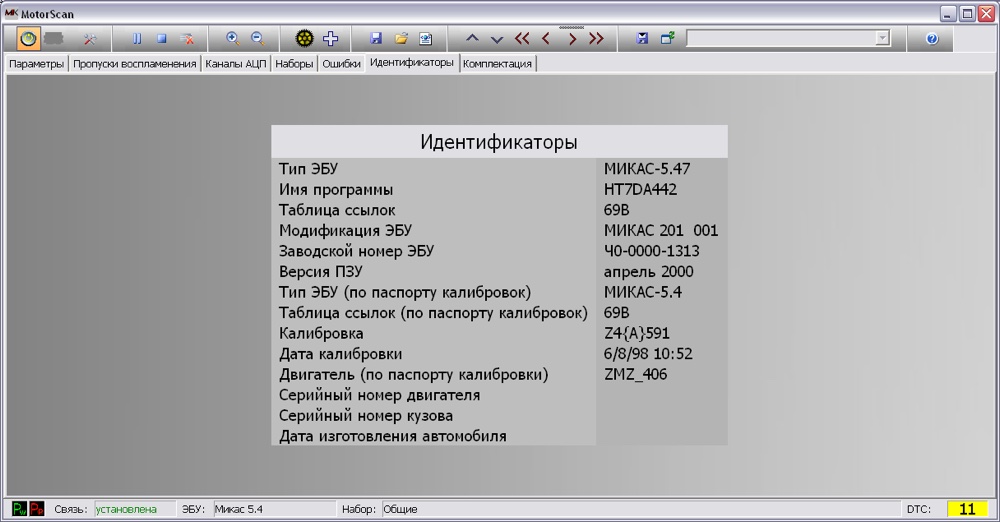This screenshot has width=1000, height=522.
Task: Click the Микас 5.4 ECU status field
Action: 274,509
